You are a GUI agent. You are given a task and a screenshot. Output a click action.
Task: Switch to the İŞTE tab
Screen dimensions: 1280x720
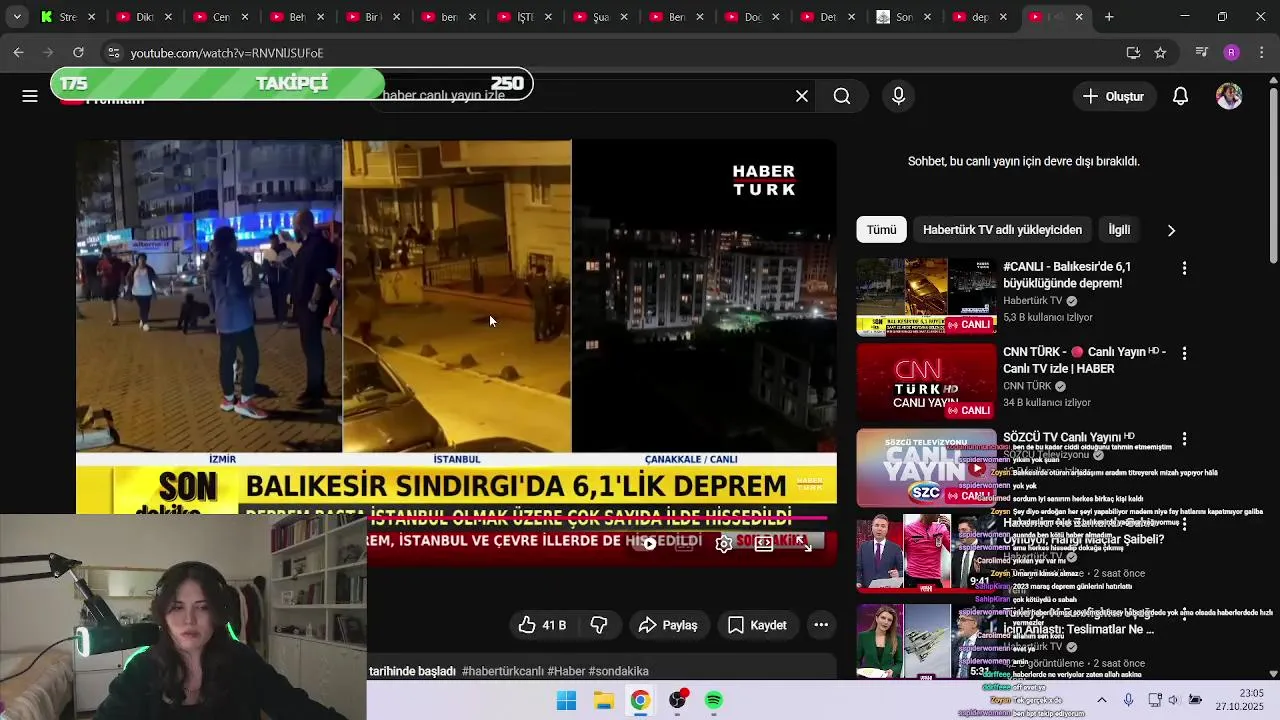(524, 17)
